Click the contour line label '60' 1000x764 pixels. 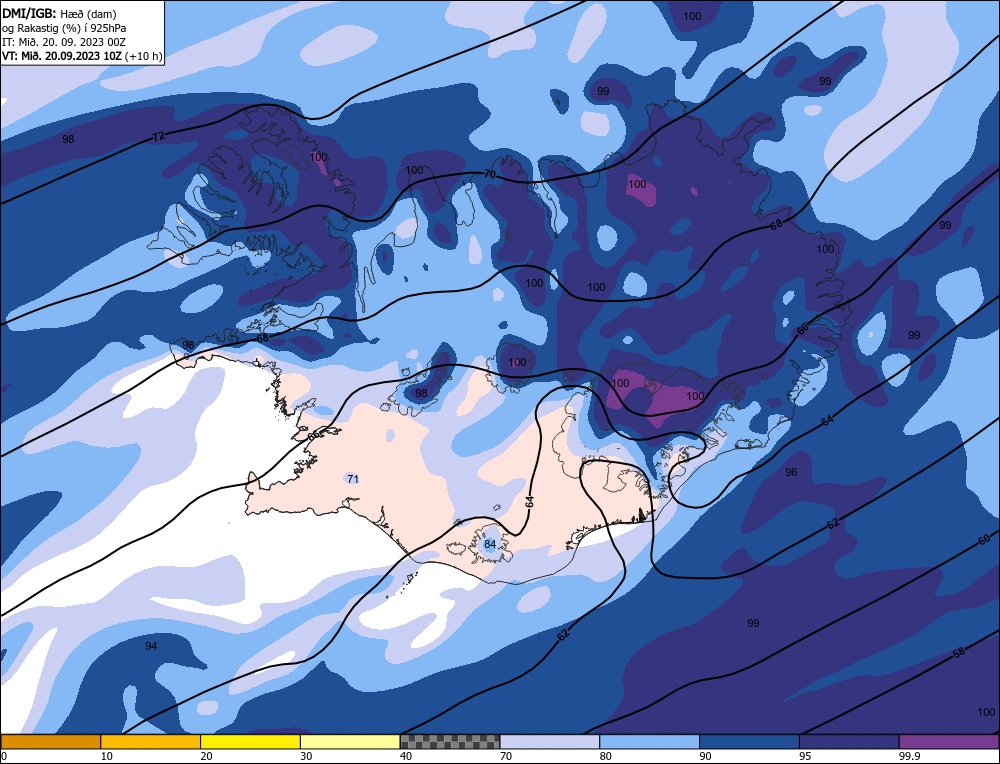[984, 540]
